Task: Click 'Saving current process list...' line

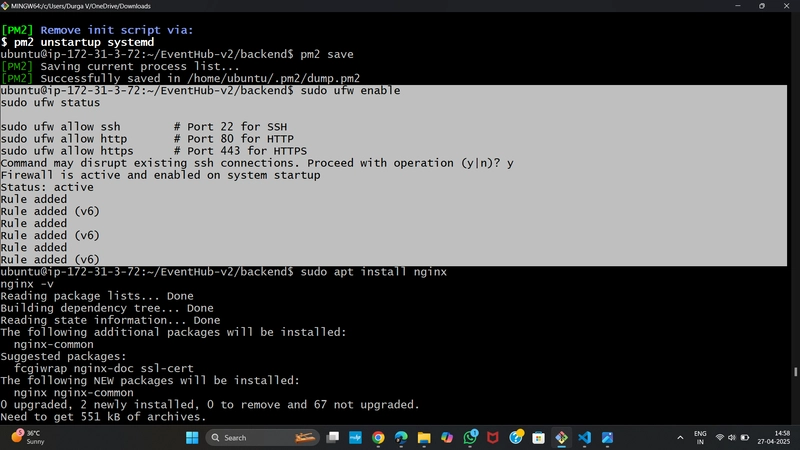Action: [x=119, y=66]
